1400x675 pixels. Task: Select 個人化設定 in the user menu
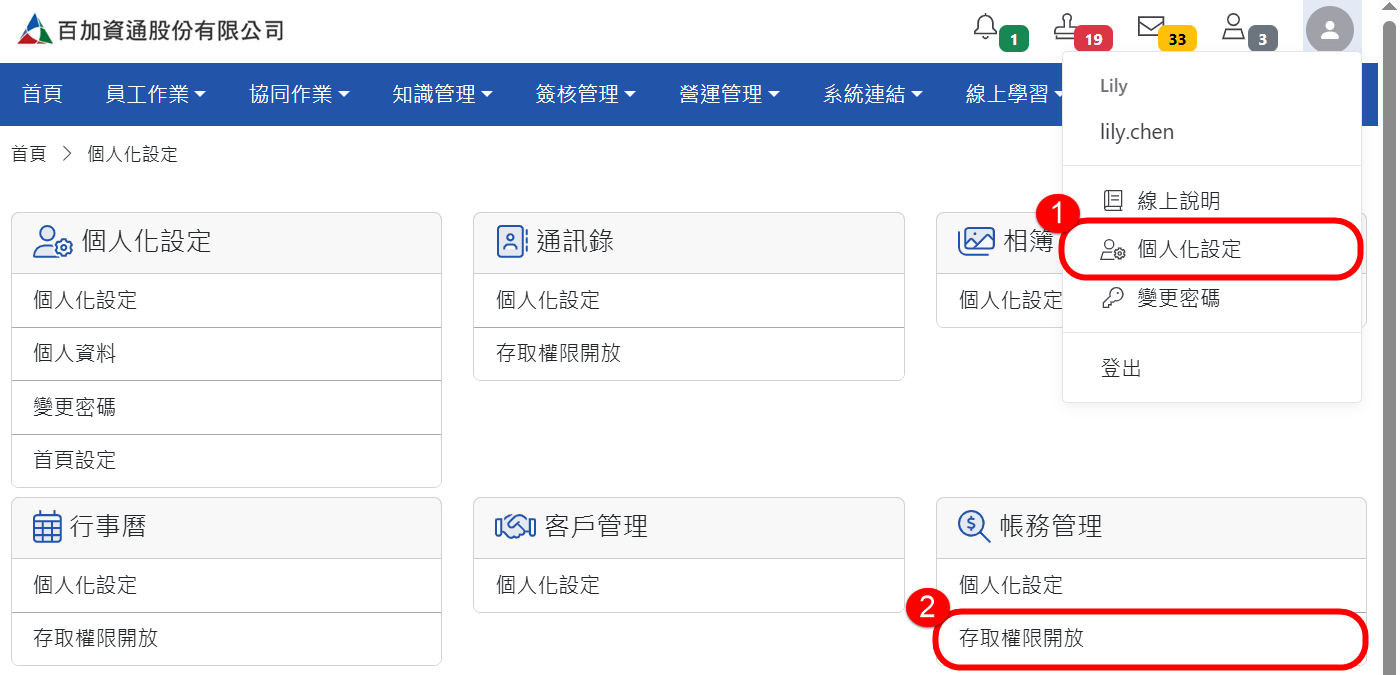tap(1212, 250)
